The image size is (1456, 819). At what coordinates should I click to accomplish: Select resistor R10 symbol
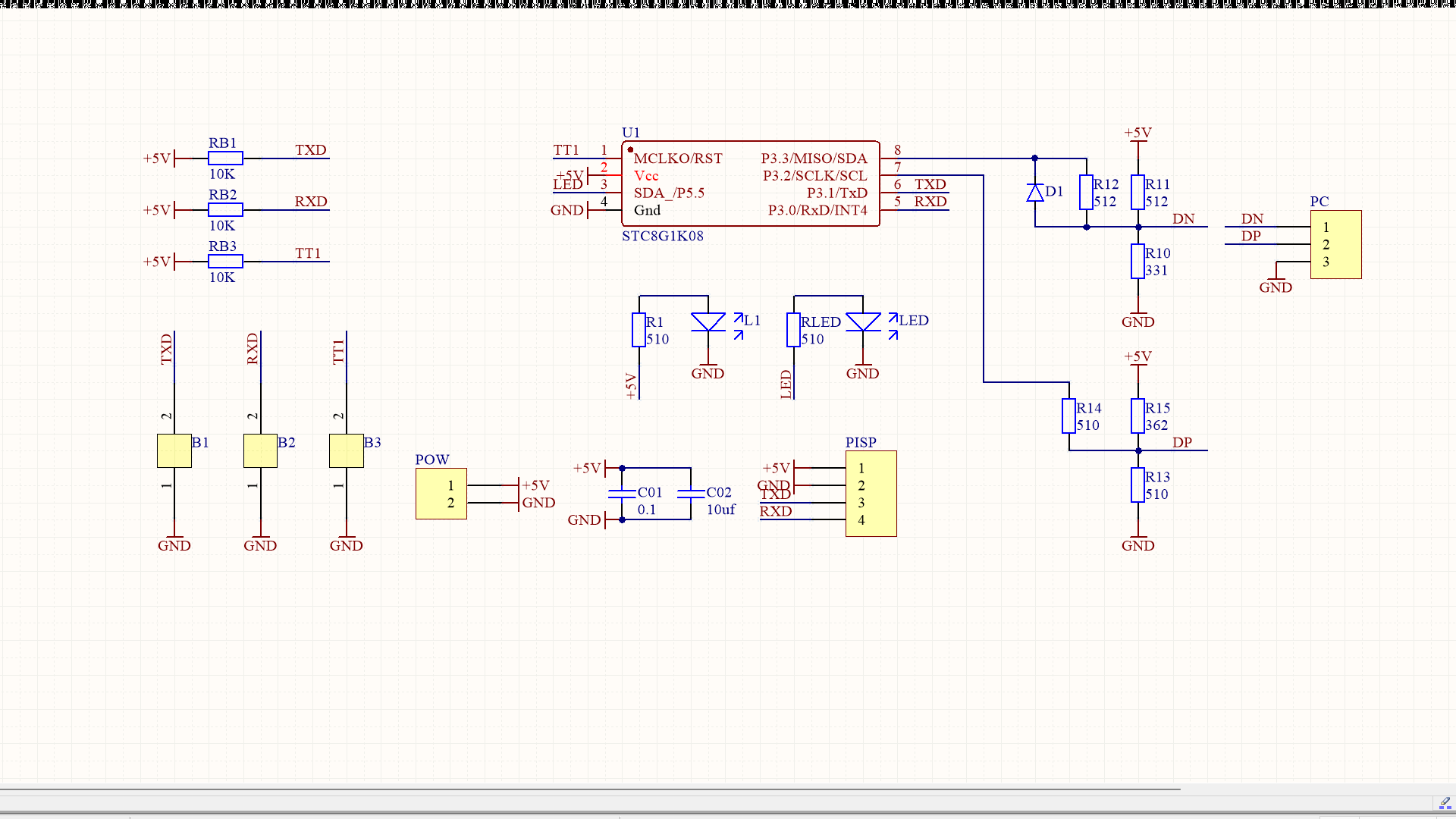[1137, 262]
